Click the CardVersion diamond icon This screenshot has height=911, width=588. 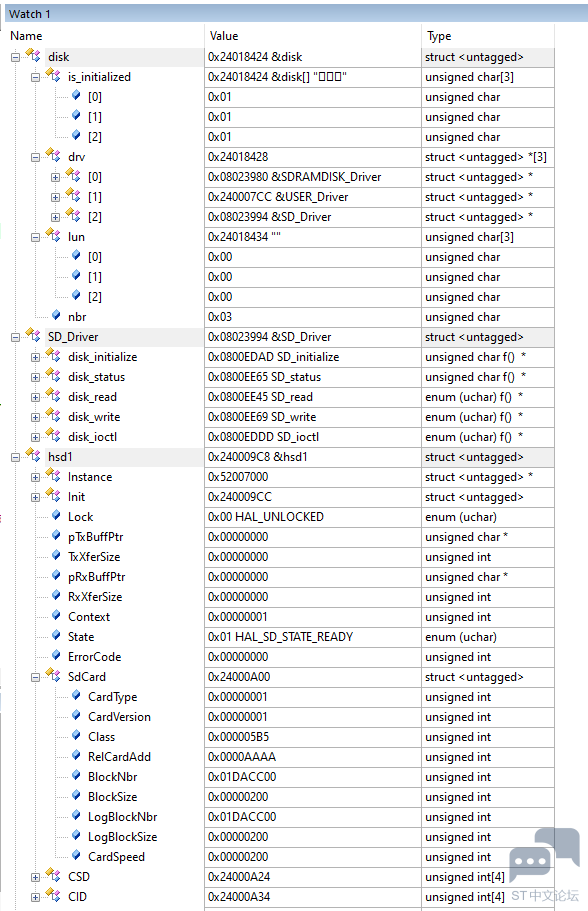coord(76,716)
